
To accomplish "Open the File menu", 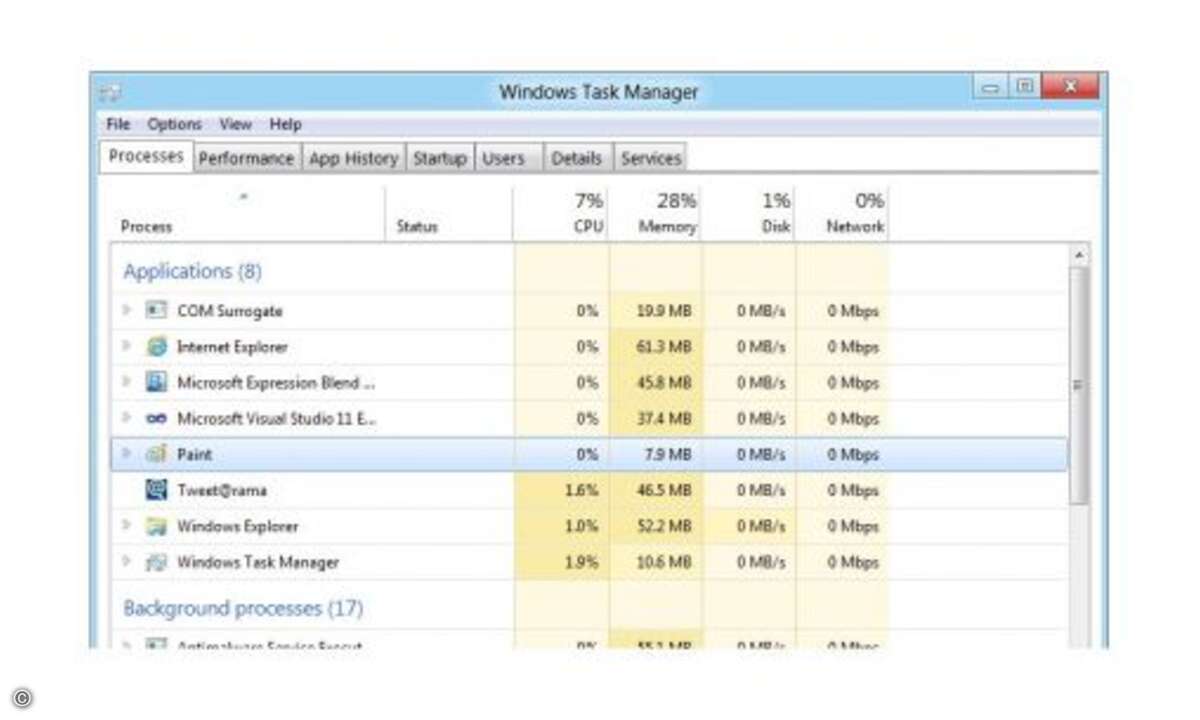I will click(118, 125).
